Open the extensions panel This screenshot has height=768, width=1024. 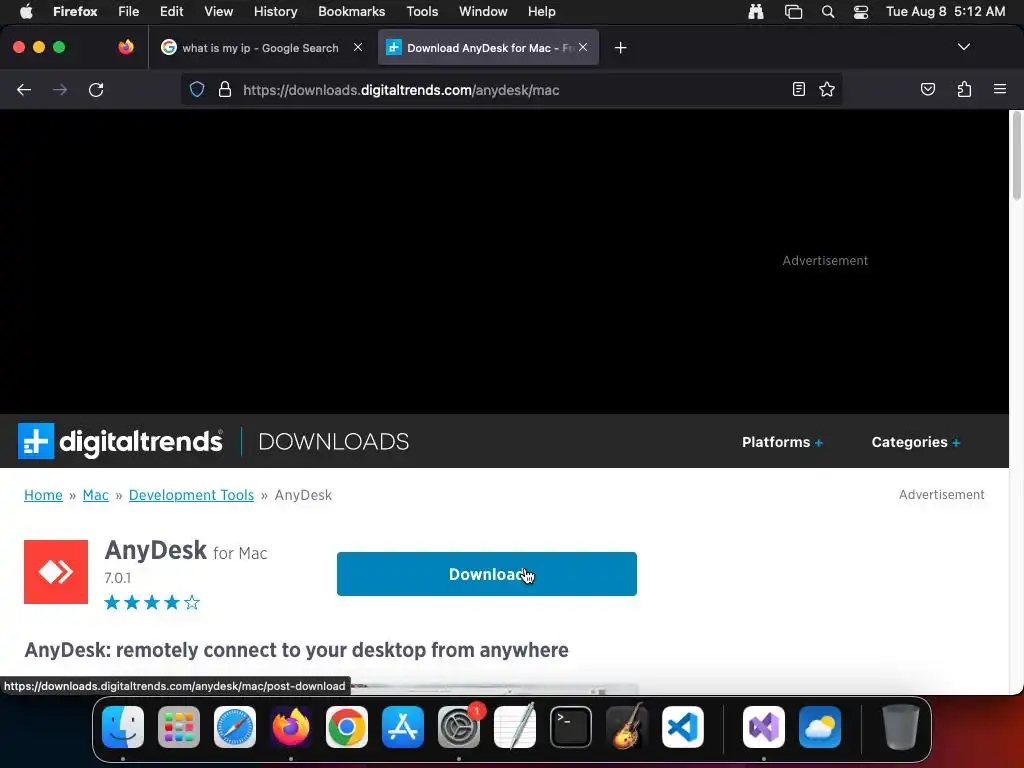pyautogui.click(x=964, y=89)
